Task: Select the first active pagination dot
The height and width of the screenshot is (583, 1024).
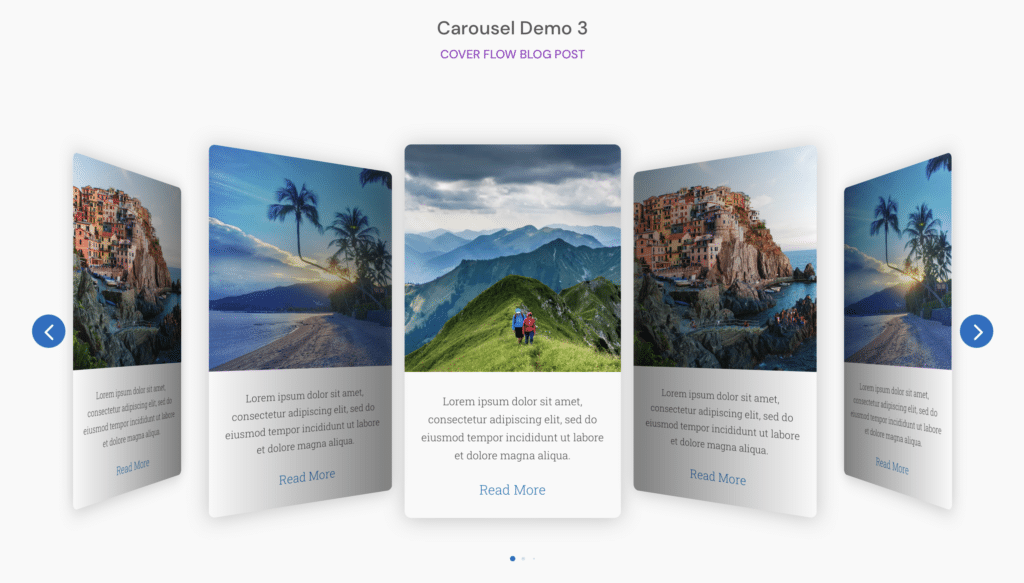Action: [513, 558]
